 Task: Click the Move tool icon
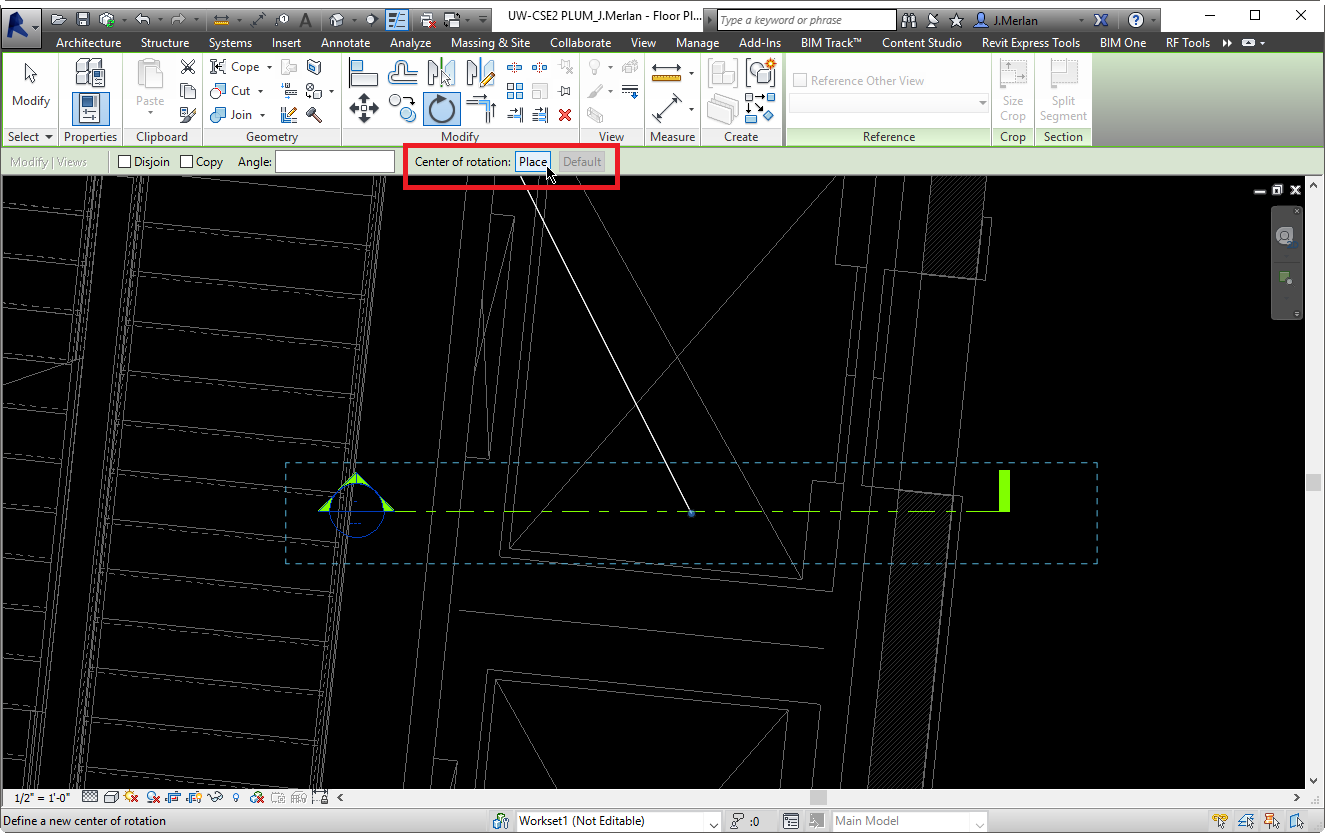[363, 108]
